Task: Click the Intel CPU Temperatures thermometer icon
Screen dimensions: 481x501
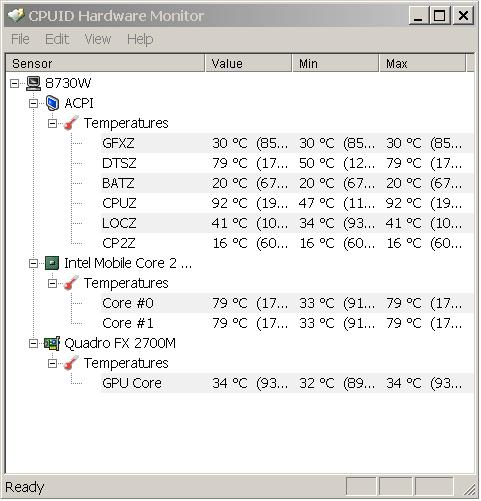Action: (x=71, y=283)
